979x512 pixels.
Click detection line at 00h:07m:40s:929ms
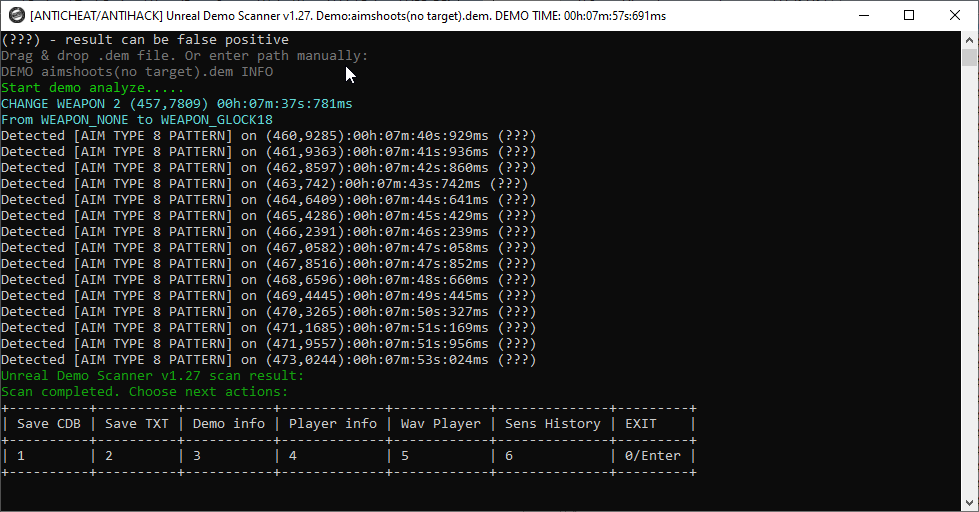(268, 136)
